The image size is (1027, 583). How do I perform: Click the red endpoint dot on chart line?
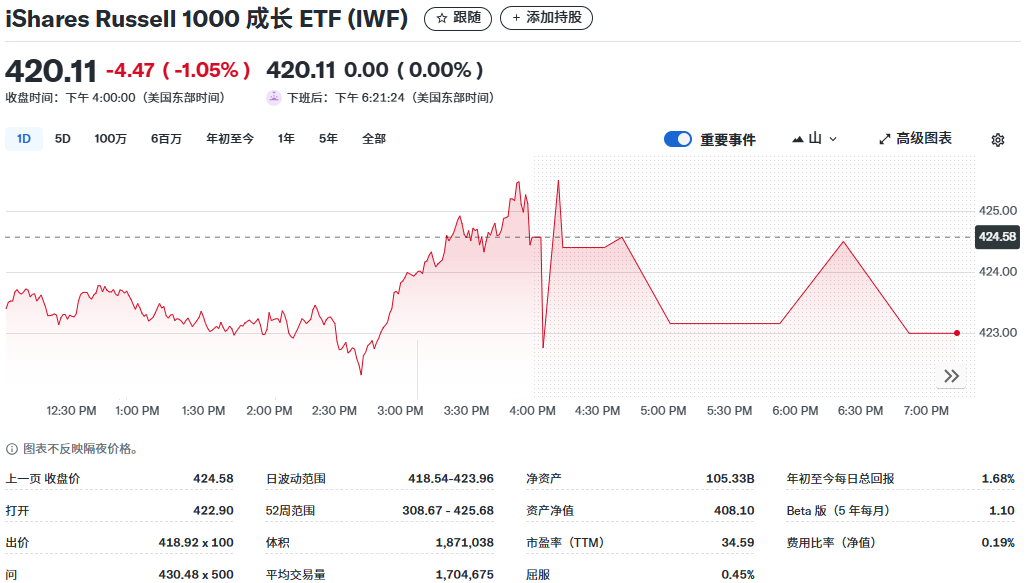point(957,333)
